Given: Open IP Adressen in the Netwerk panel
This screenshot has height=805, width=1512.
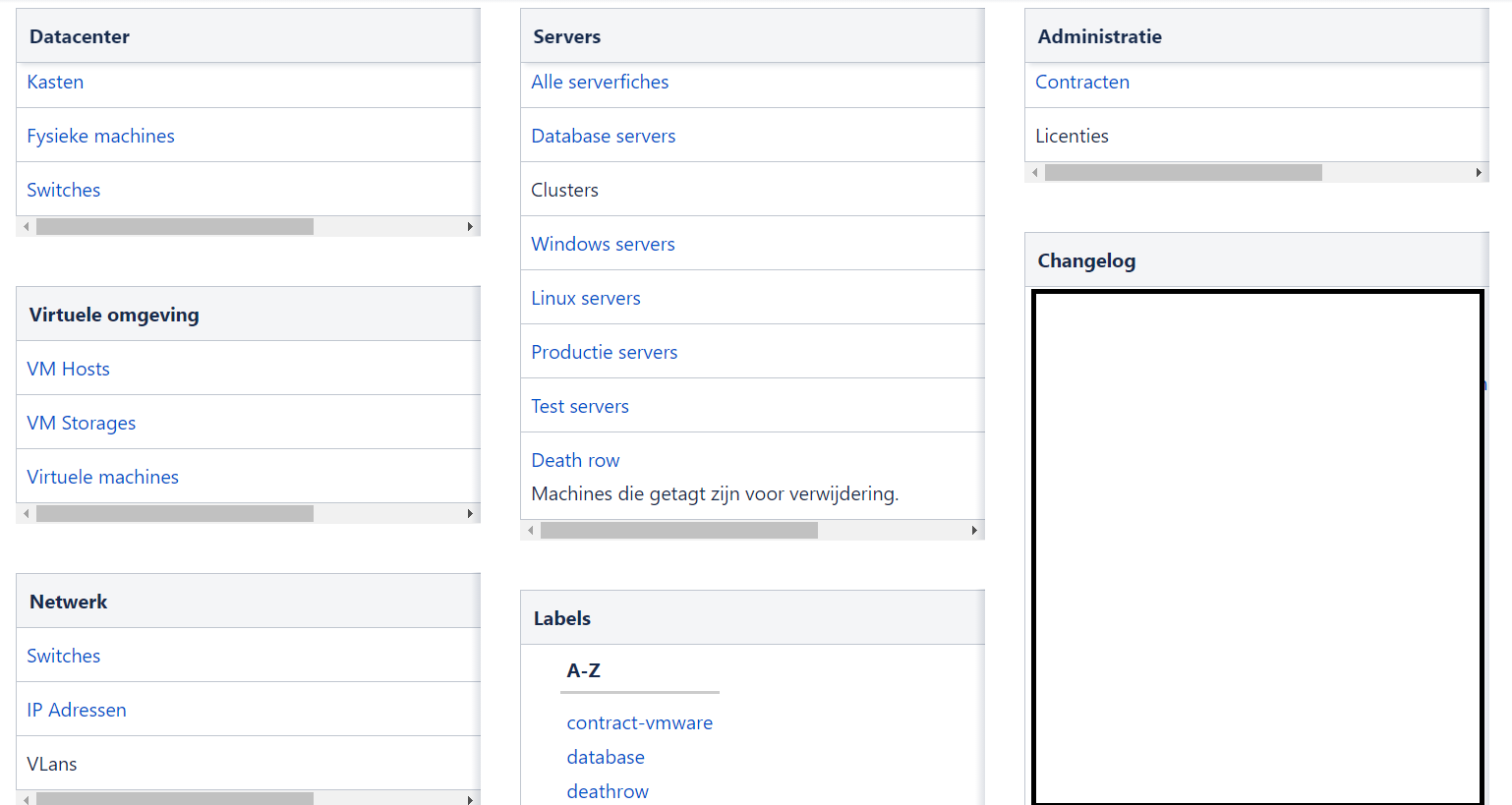Looking at the screenshot, I should pos(77,709).
